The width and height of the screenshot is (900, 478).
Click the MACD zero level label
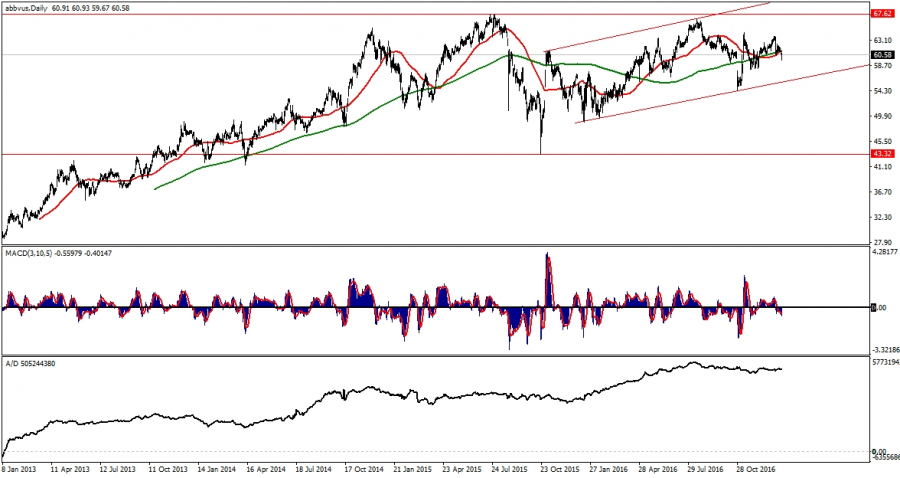[880, 308]
